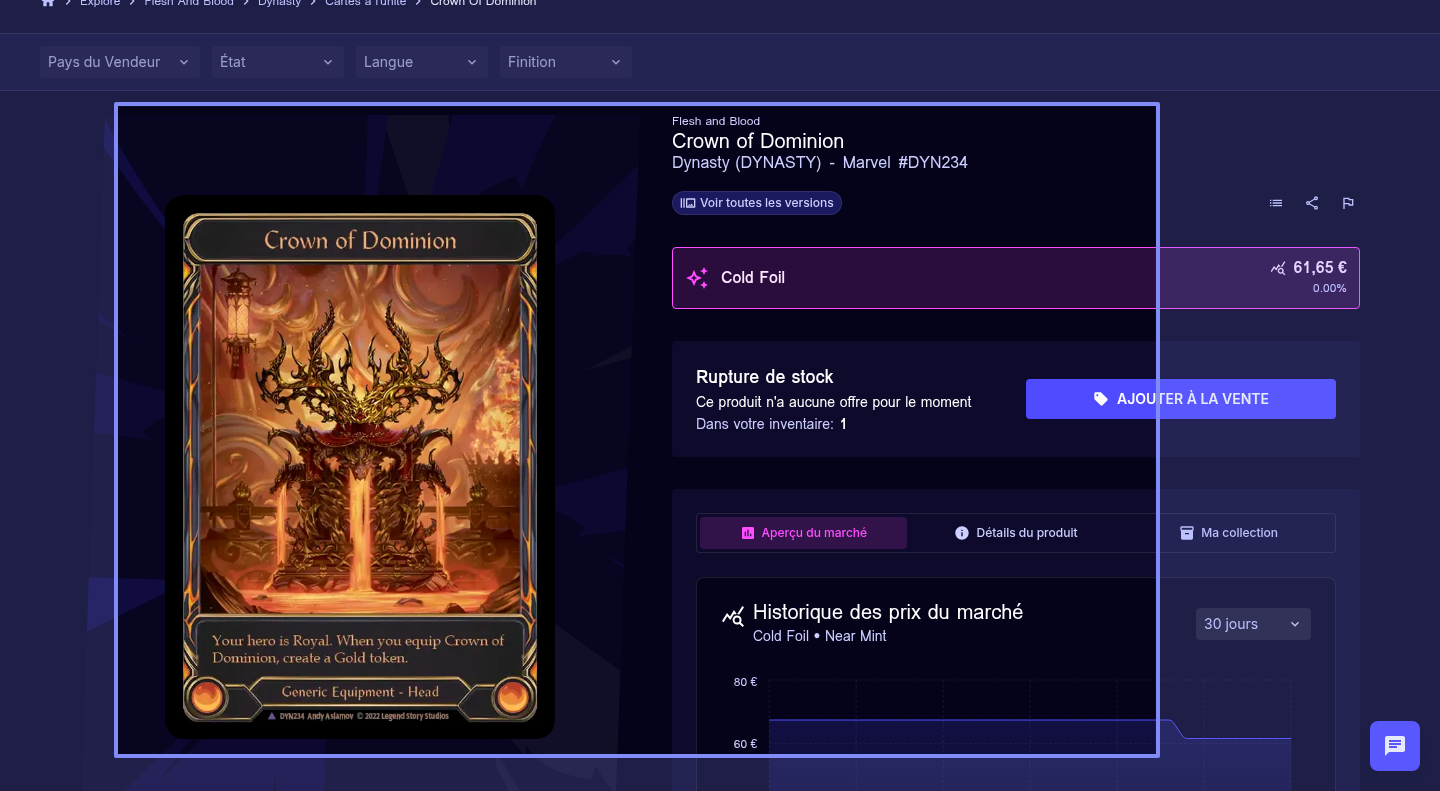Viewport: 1440px width, 791px height.
Task: Navigate to Cartes à l'unité breadcrumb
Action: 365,3
